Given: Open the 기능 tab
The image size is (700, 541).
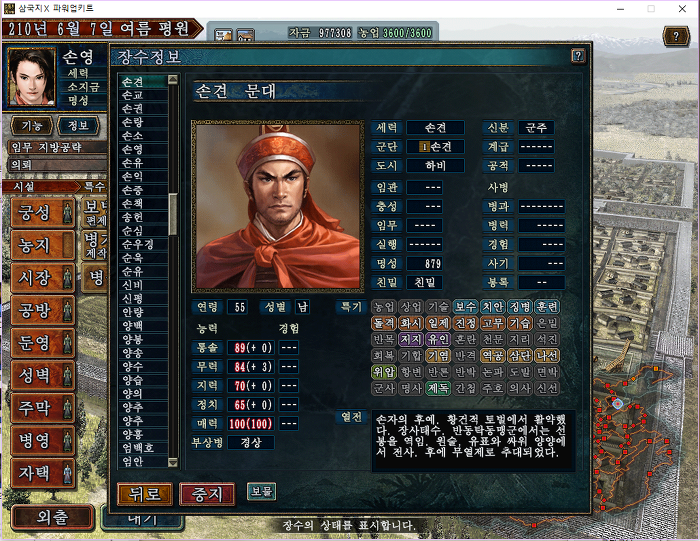Looking at the screenshot, I should point(32,126).
